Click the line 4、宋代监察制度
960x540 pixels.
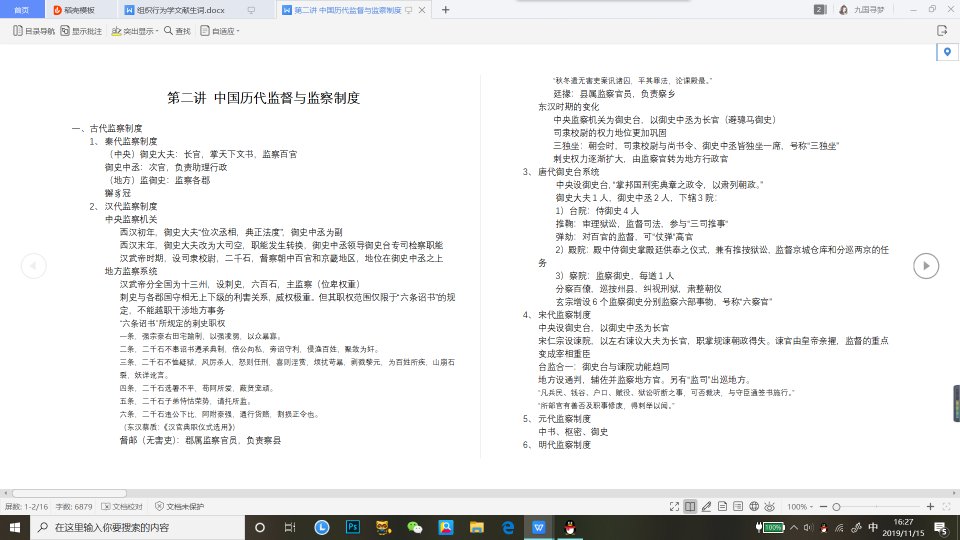557,315
